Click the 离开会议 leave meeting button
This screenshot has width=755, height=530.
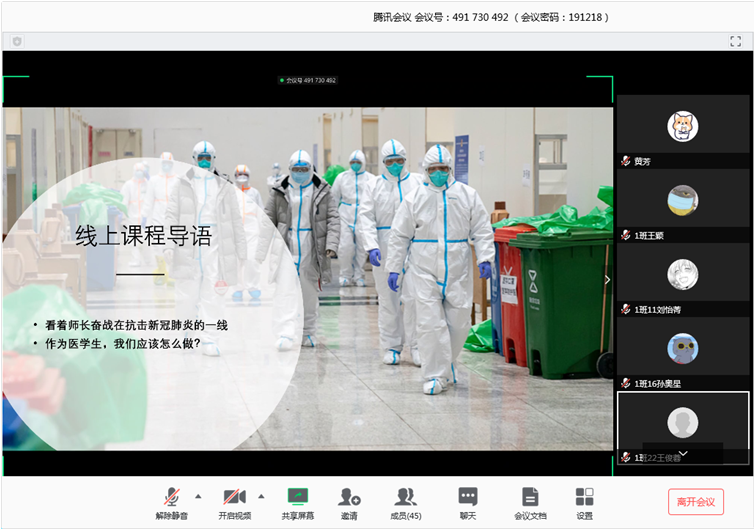[x=695, y=501]
